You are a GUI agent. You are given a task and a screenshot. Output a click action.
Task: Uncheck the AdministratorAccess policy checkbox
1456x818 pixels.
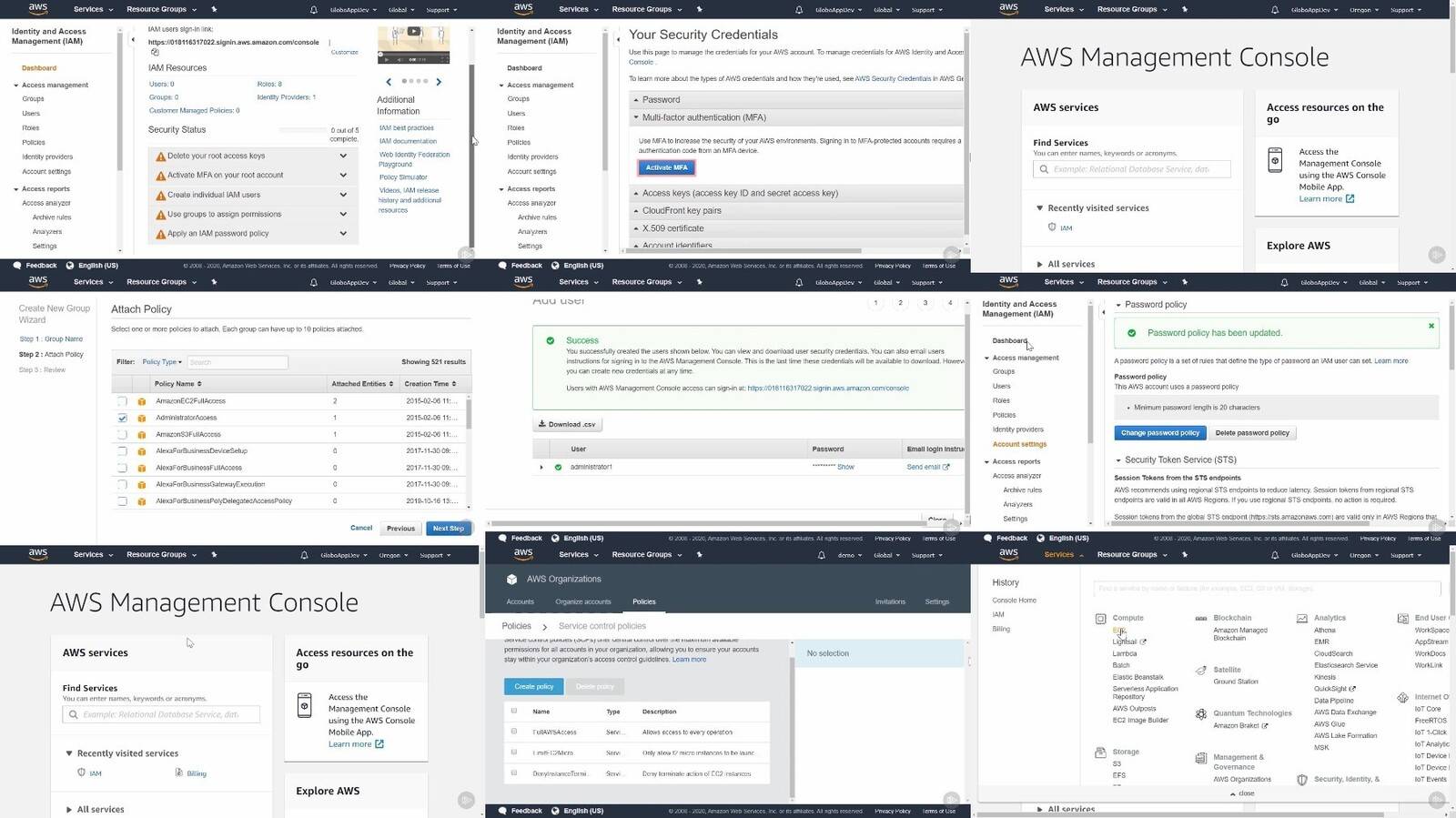pyautogui.click(x=122, y=418)
